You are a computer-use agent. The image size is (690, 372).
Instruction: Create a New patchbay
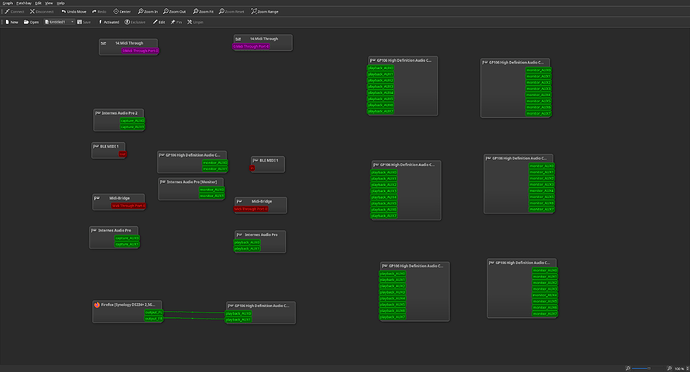tap(12, 22)
